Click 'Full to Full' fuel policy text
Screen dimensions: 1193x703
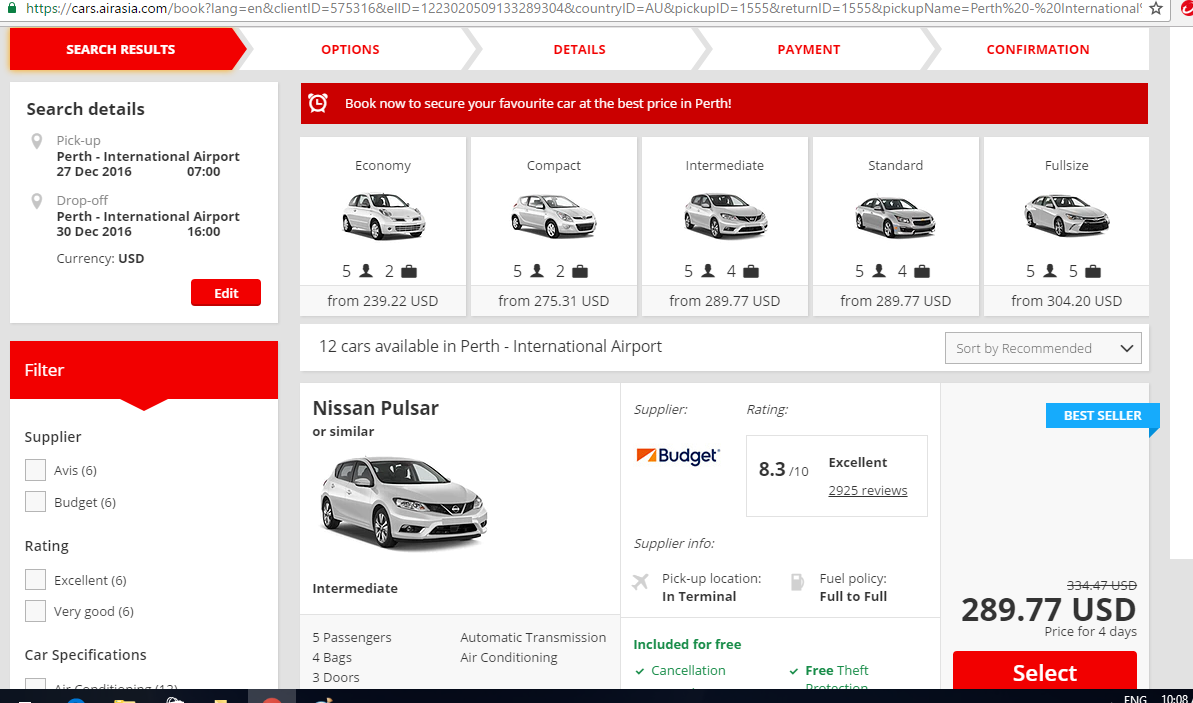853,596
